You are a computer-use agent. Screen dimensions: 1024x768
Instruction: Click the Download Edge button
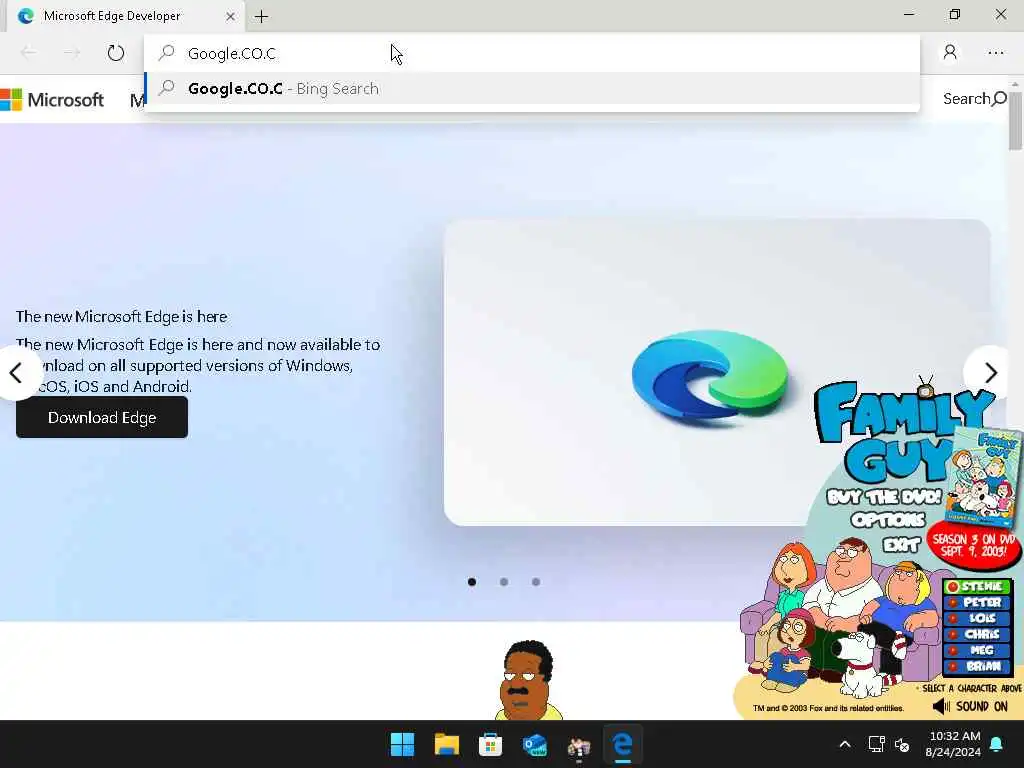click(102, 417)
